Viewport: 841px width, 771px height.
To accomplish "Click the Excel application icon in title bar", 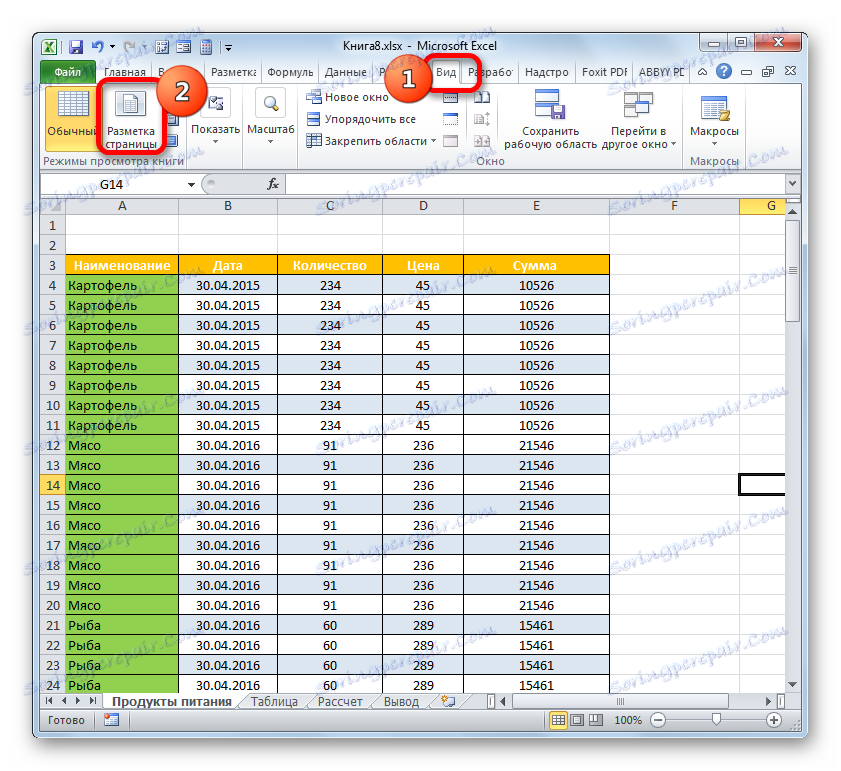I will coord(49,47).
